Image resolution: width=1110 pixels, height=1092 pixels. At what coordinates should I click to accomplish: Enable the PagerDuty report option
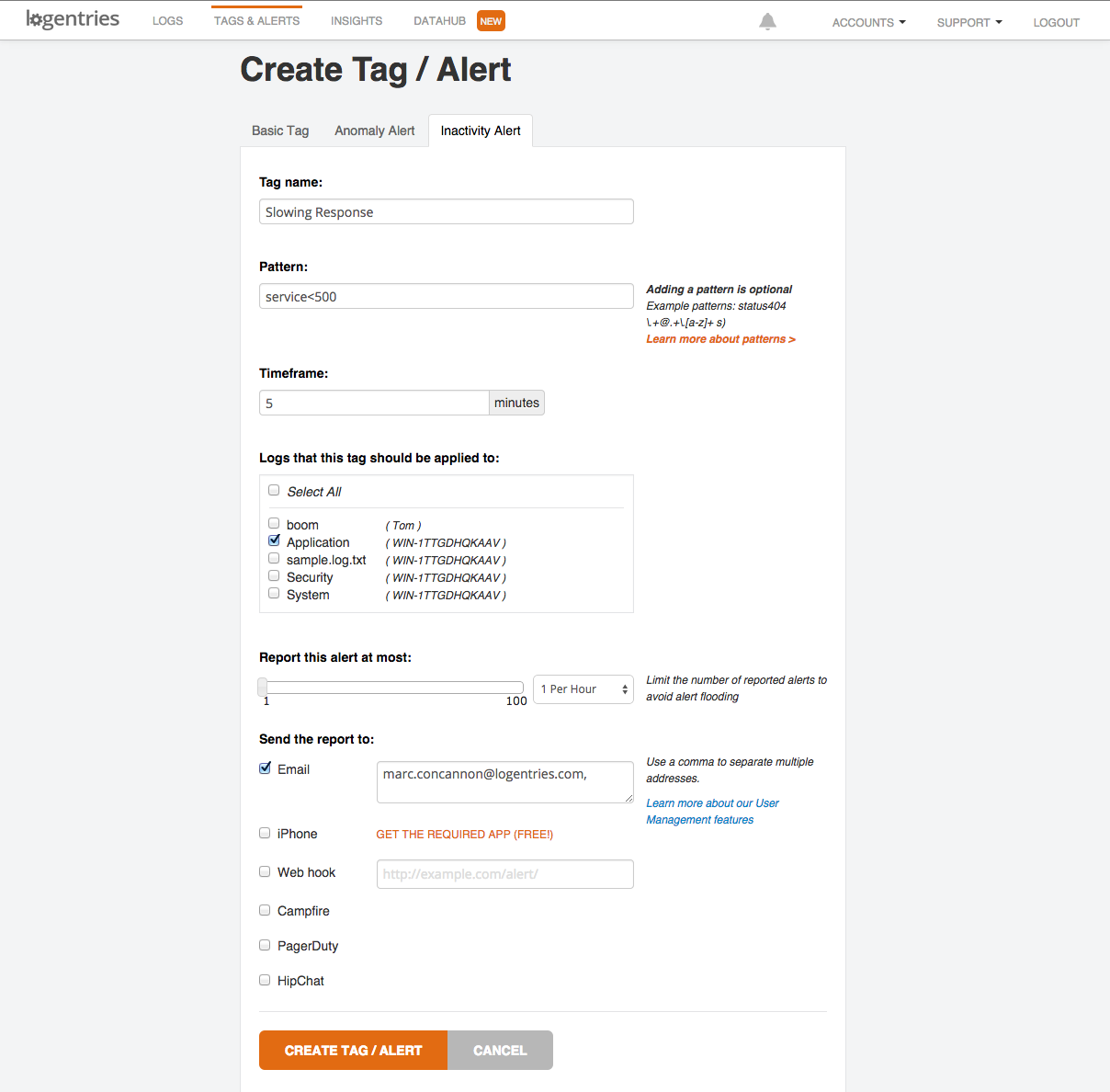coord(265,945)
